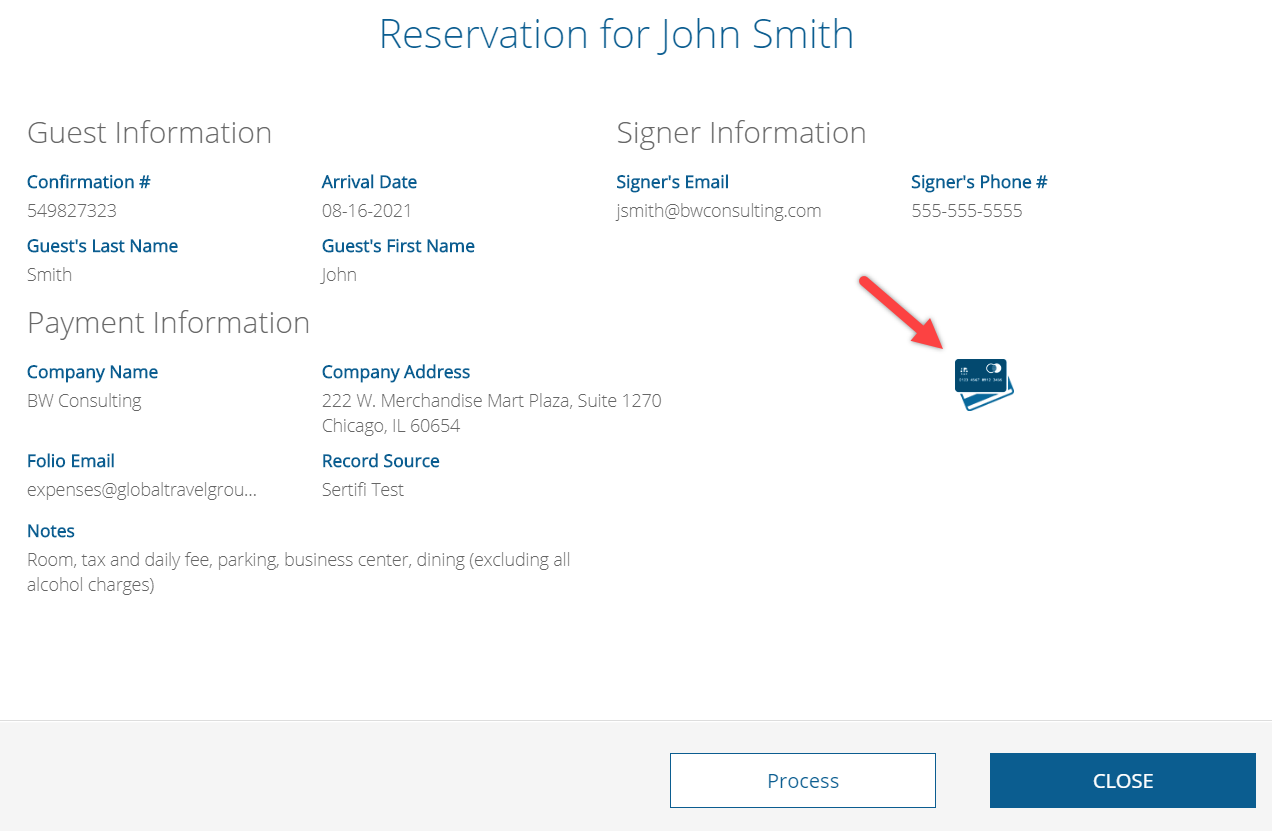Screen dimensions: 1272x831
Task: Select the Merchandise Mart Plaza address line
Action: (492, 401)
